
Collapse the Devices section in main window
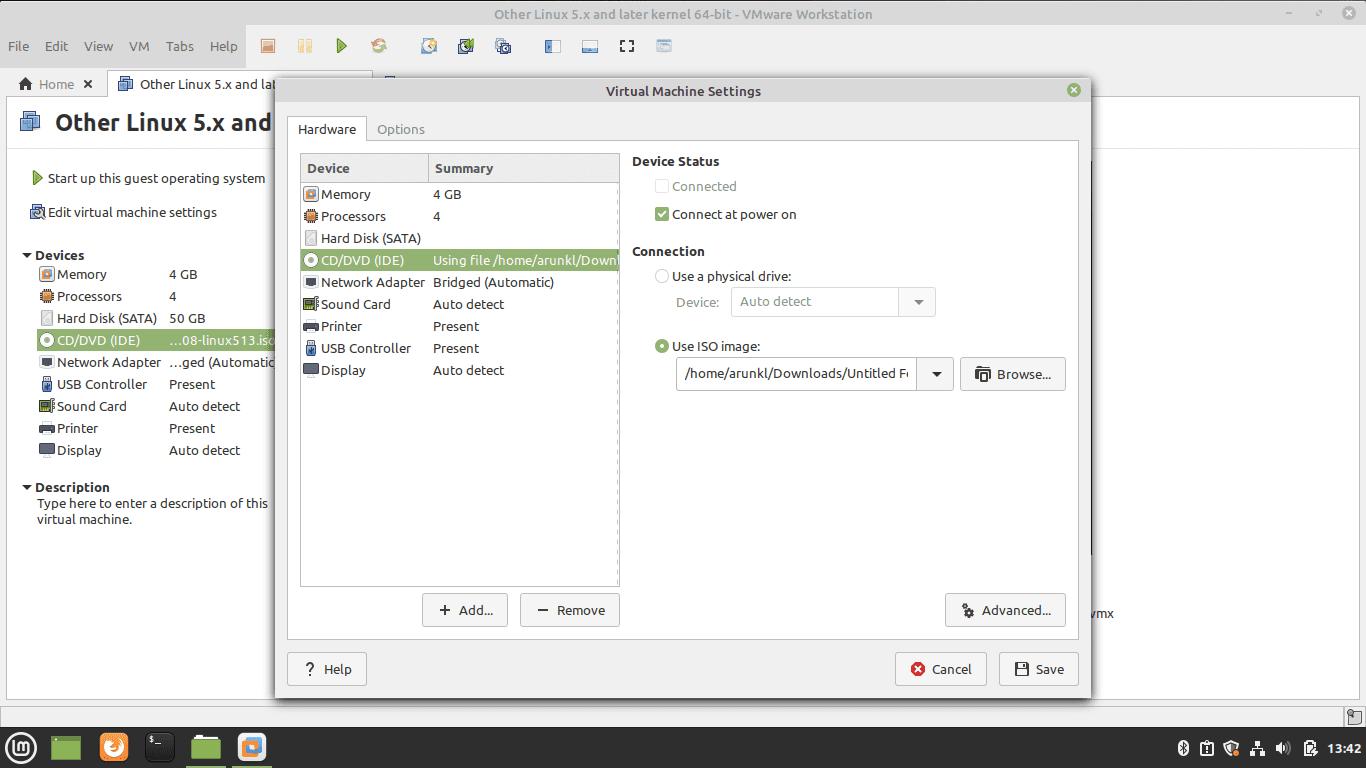(27, 255)
